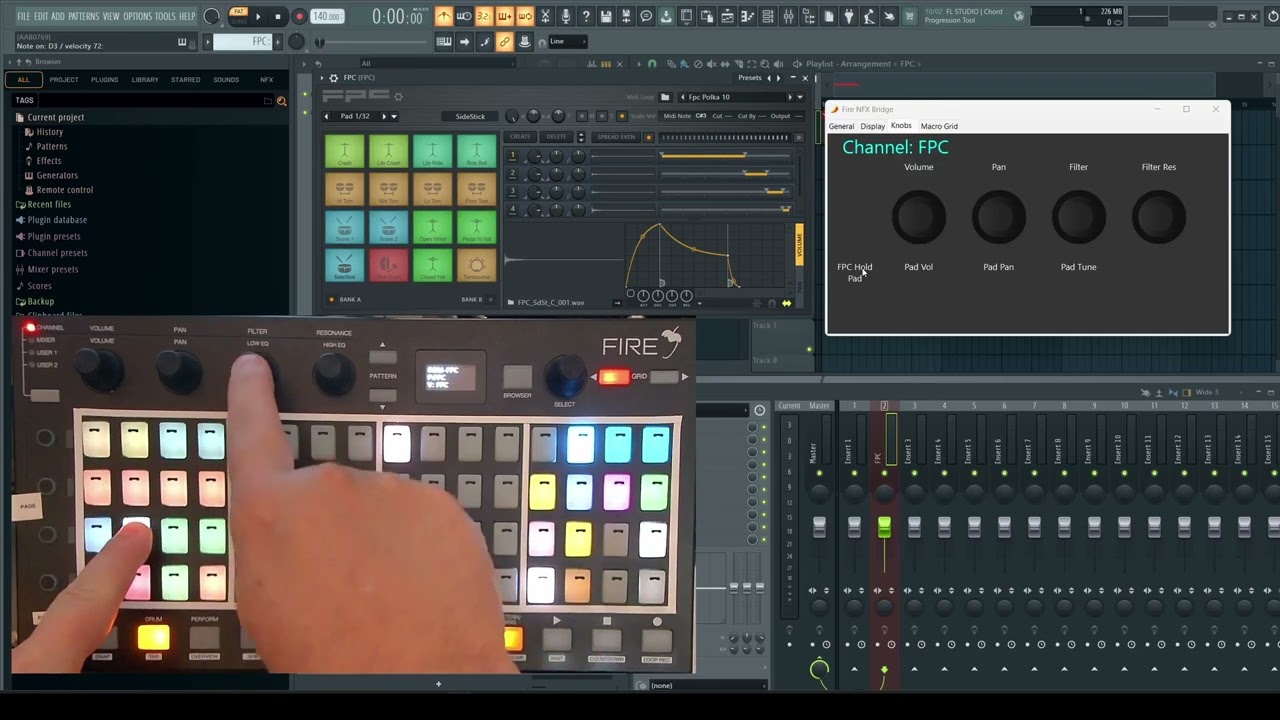This screenshot has width=1280, height=720.
Task: Click the Snare 1 pad in FPC
Action: click(x=344, y=228)
